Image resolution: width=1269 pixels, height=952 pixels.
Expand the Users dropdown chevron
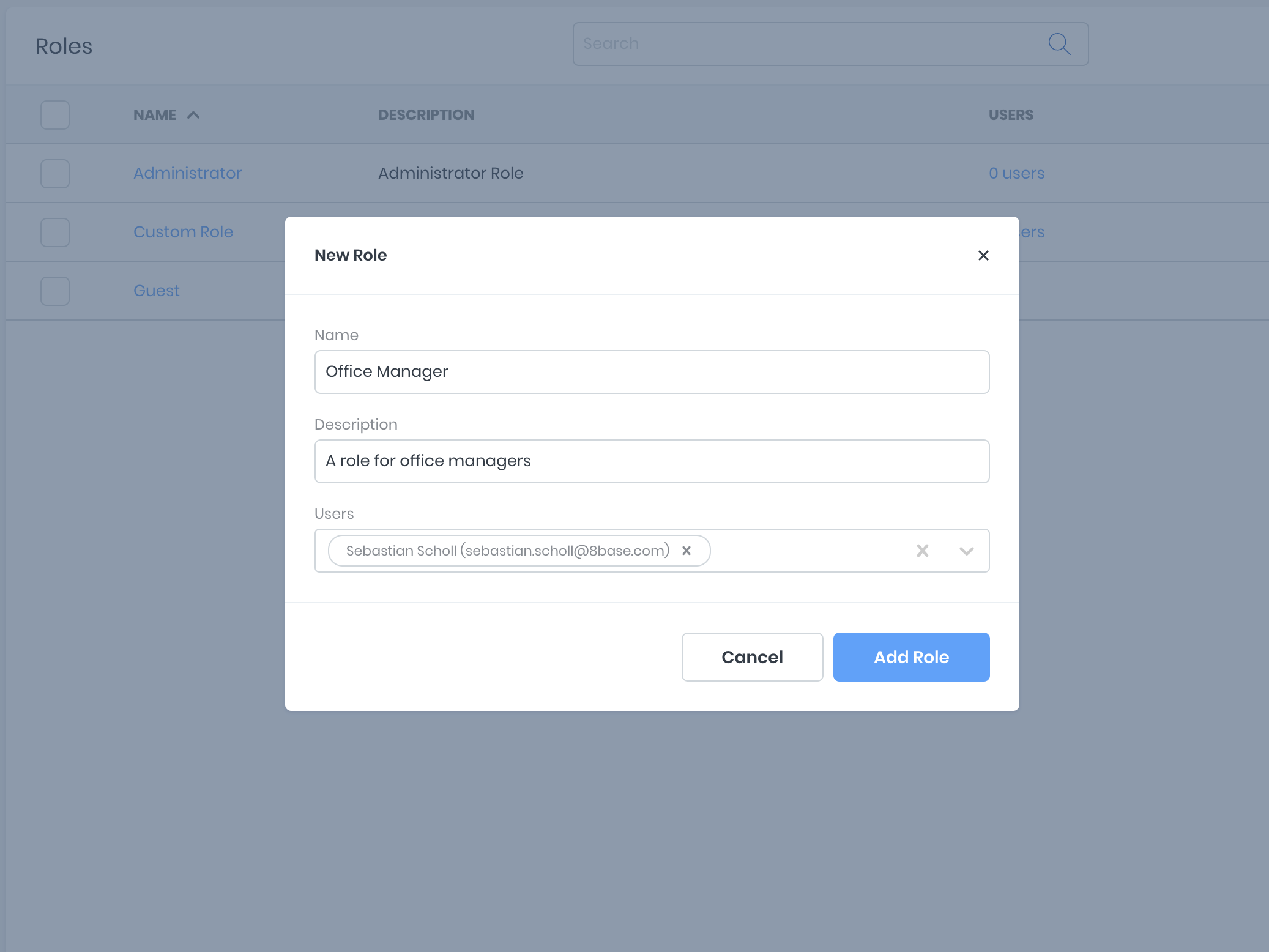coord(966,551)
